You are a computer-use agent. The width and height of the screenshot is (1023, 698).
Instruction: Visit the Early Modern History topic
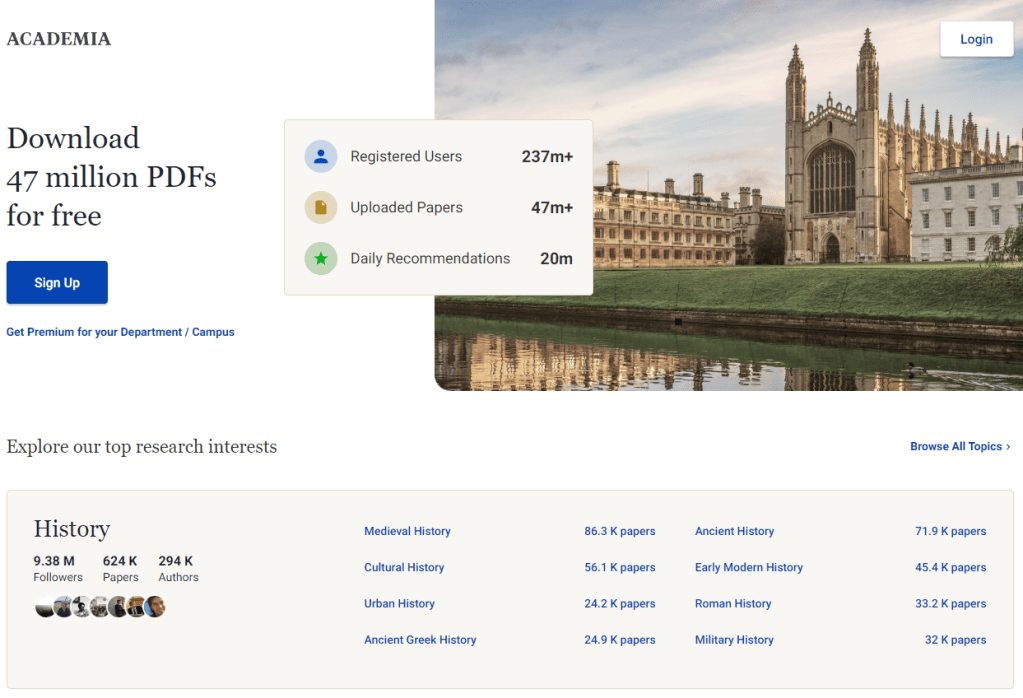coord(748,568)
